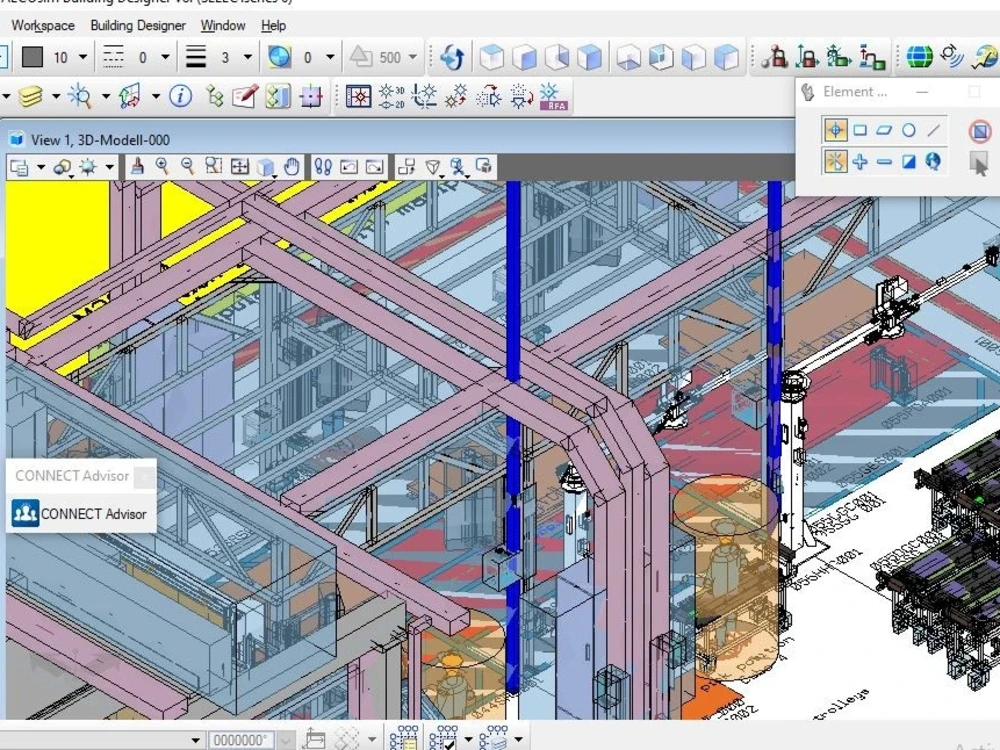
Task: Select the Line selection method
Action: pyautogui.click(x=933, y=131)
